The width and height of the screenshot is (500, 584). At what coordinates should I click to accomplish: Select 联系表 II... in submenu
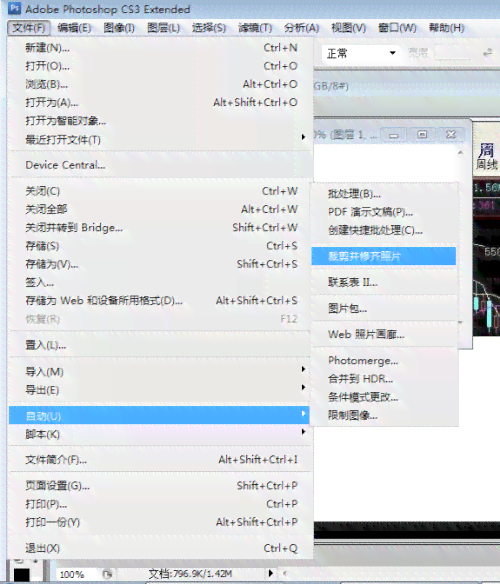[x=384, y=282]
